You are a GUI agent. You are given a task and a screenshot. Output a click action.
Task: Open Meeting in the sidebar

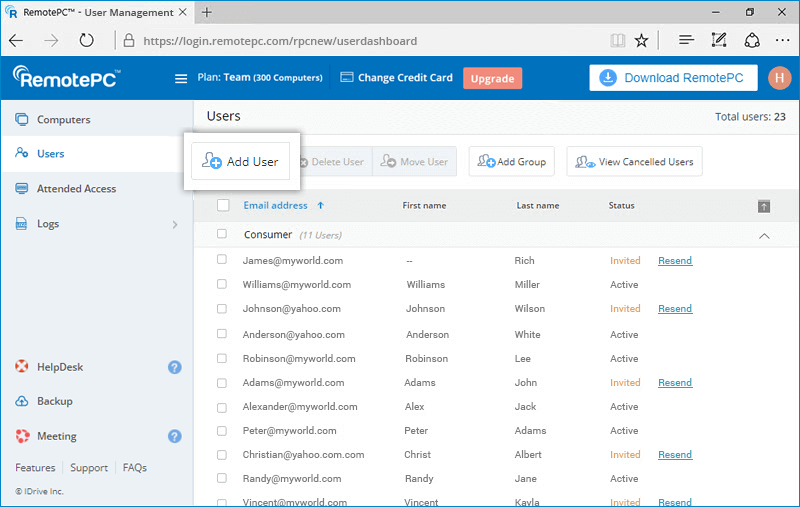tap(57, 436)
